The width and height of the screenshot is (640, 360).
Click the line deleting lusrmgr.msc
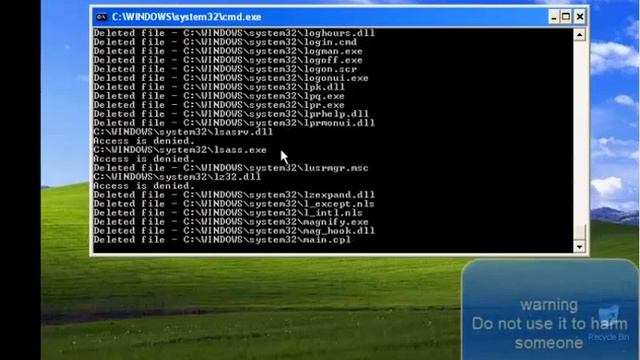(x=231, y=168)
